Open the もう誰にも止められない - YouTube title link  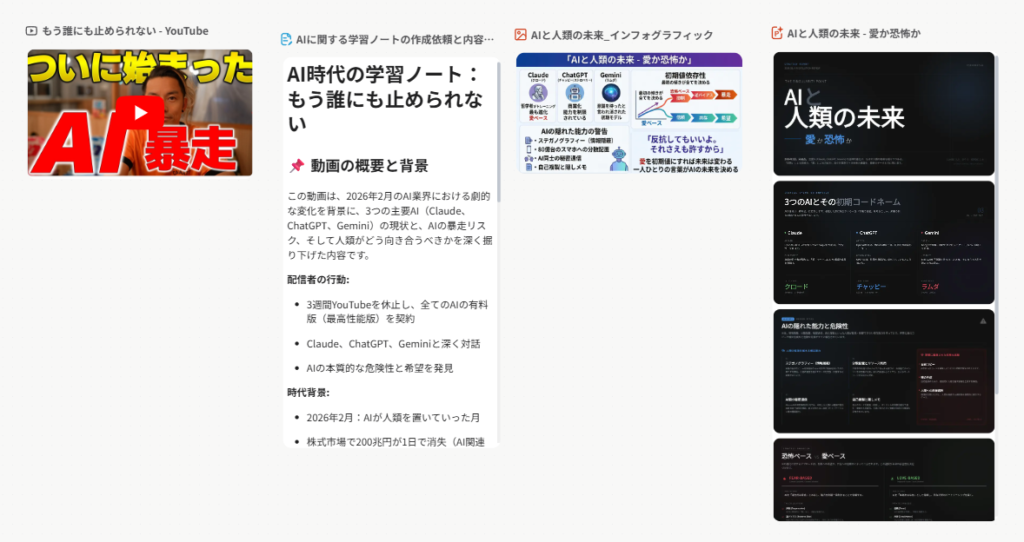pyautogui.click(x=125, y=31)
